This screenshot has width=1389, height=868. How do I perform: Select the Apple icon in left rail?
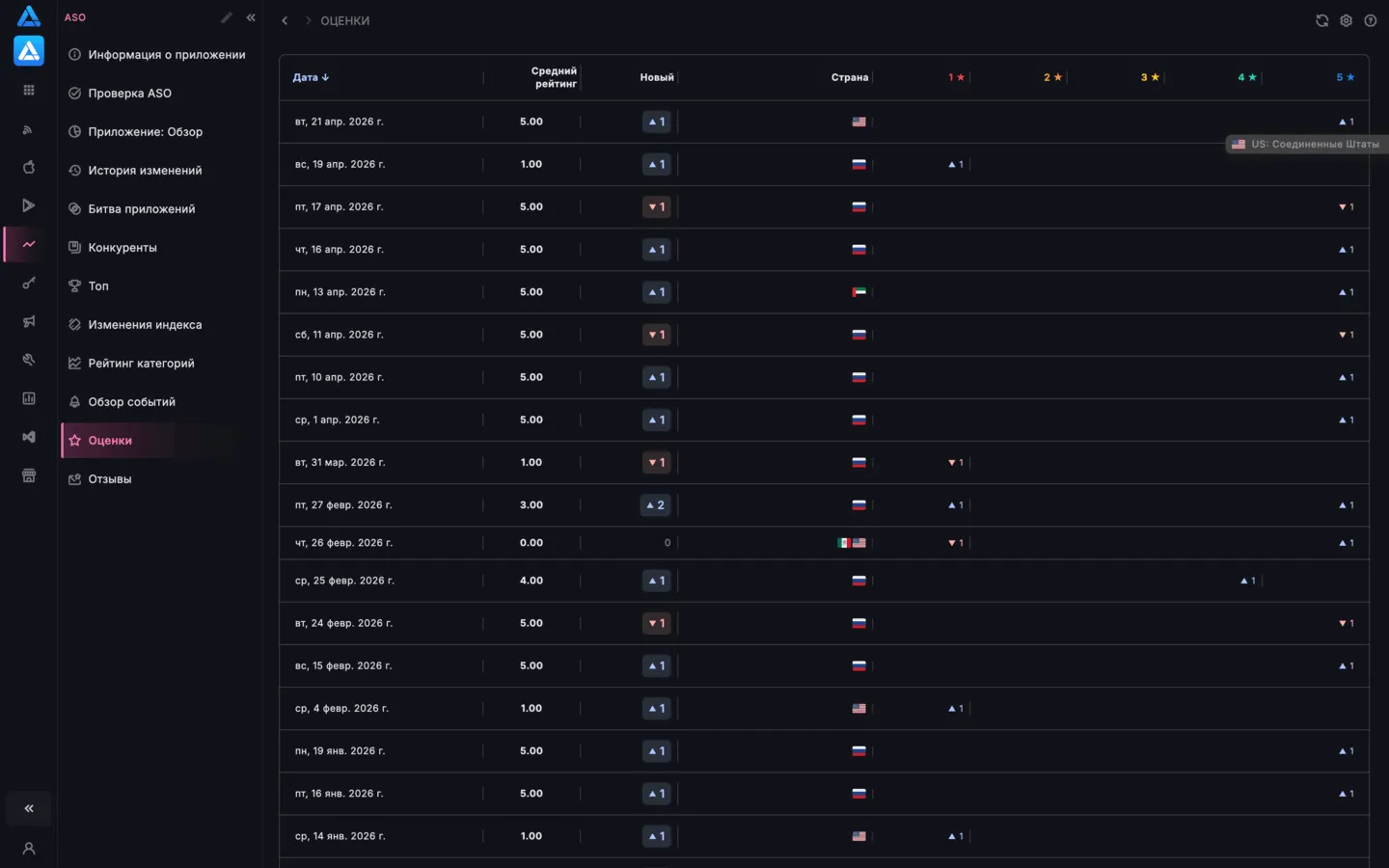click(x=29, y=167)
